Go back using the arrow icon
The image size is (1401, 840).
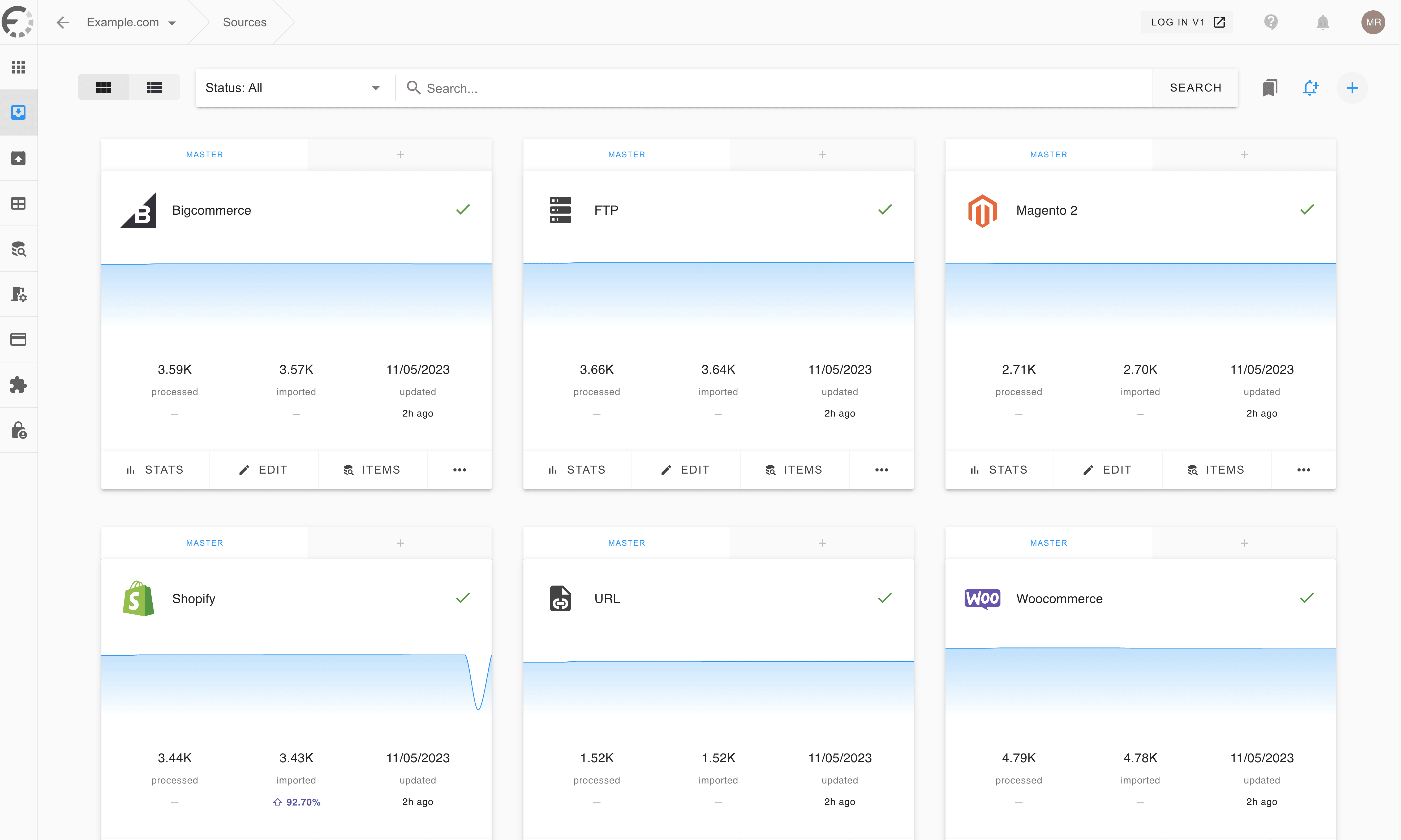63,22
